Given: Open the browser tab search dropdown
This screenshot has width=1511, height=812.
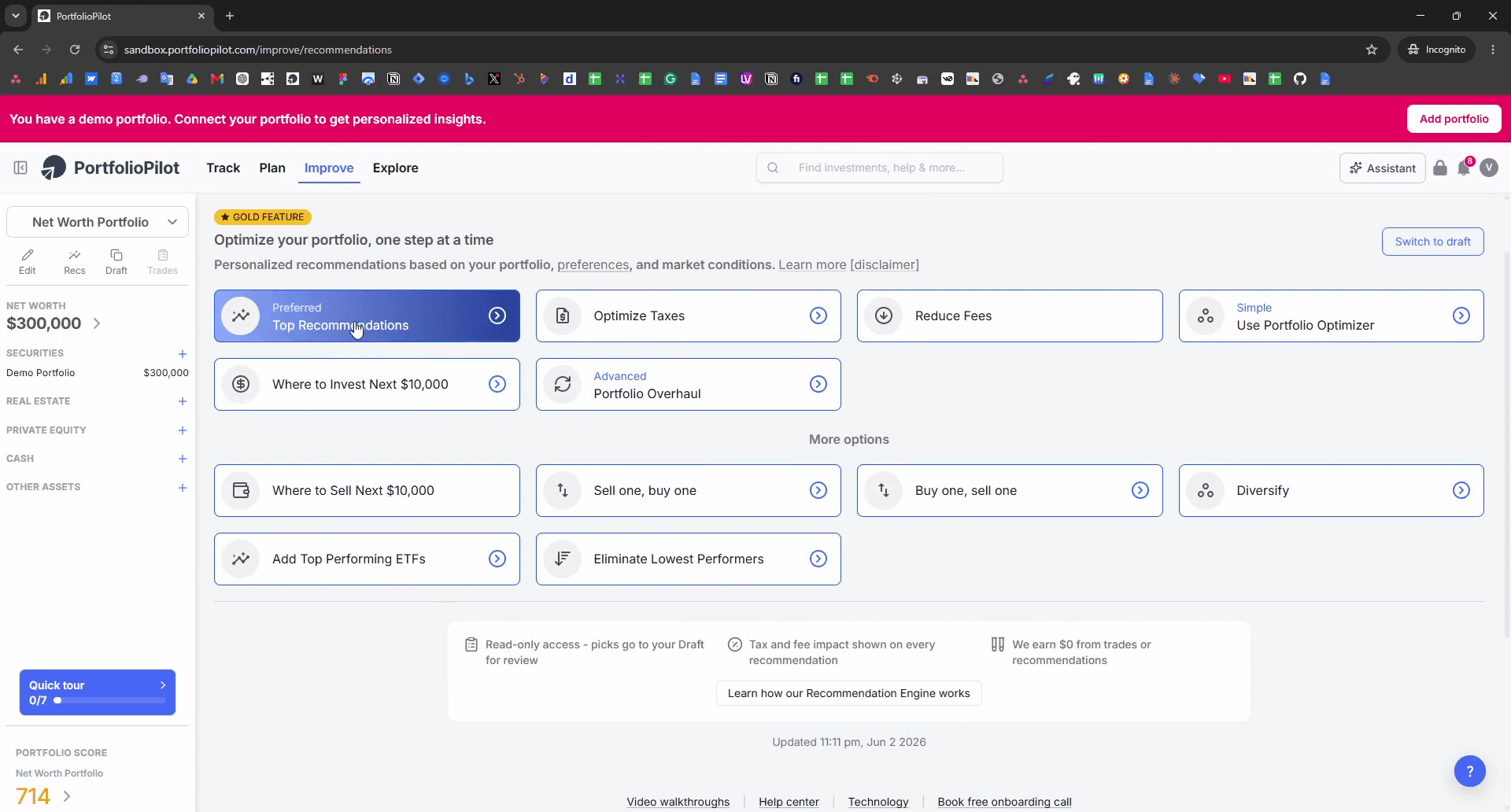Looking at the screenshot, I should point(15,16).
